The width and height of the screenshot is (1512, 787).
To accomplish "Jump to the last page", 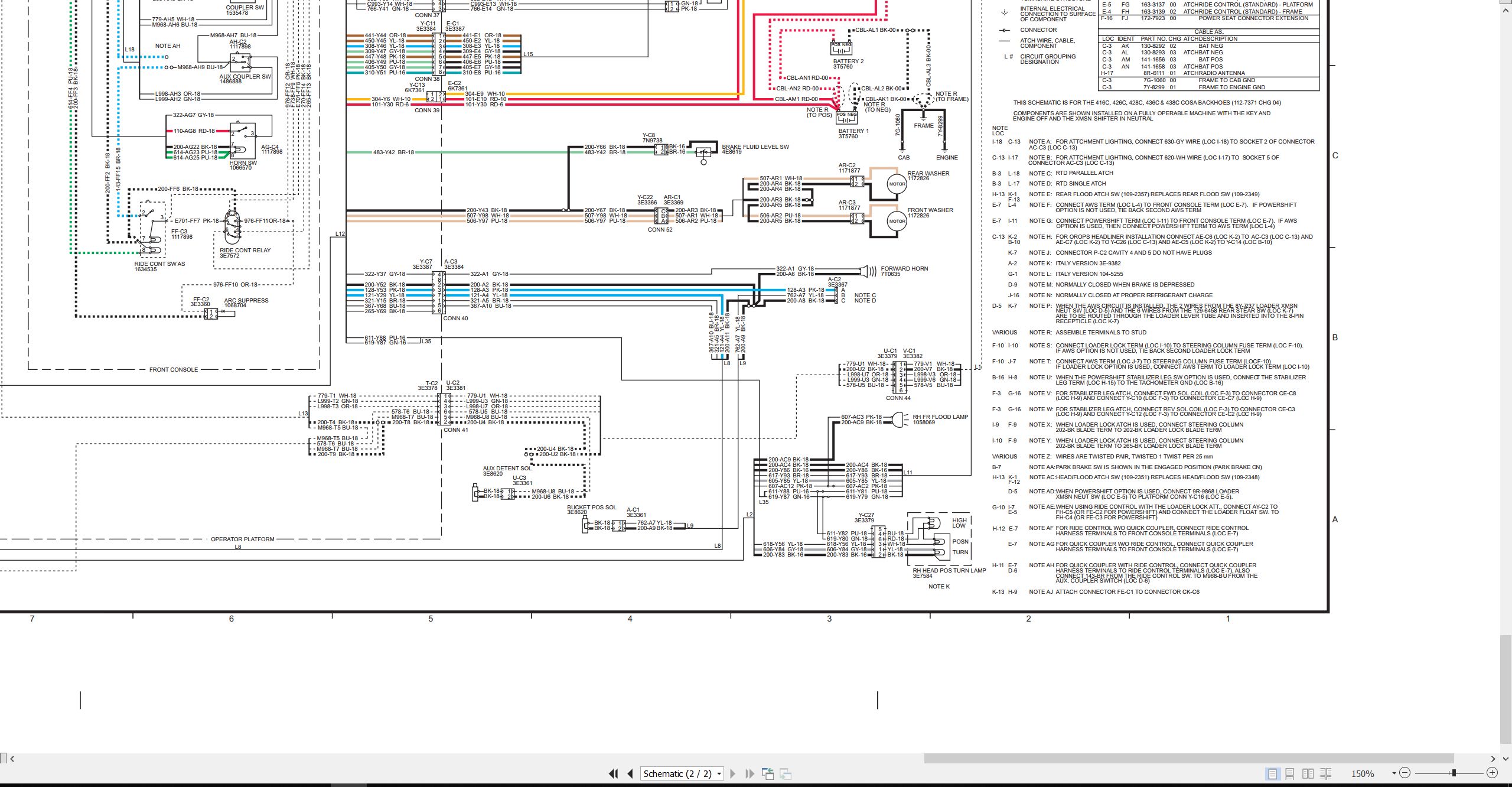I will click(x=750, y=773).
